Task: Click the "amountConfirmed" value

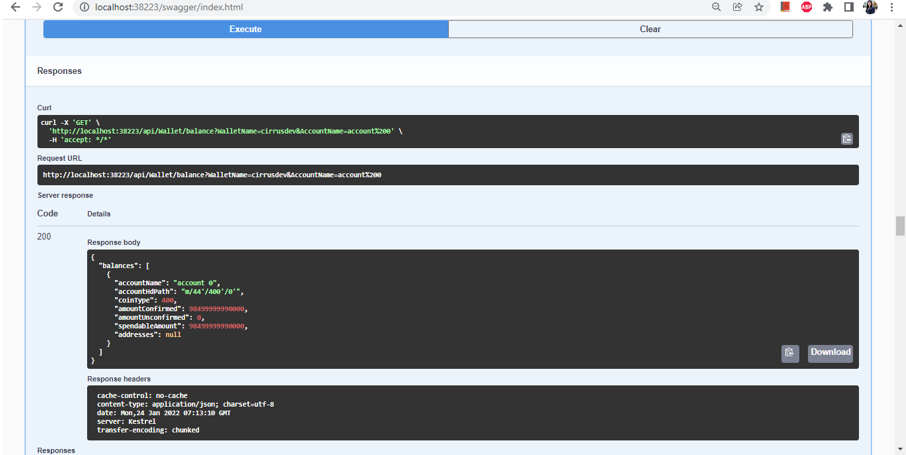Action: (218, 309)
